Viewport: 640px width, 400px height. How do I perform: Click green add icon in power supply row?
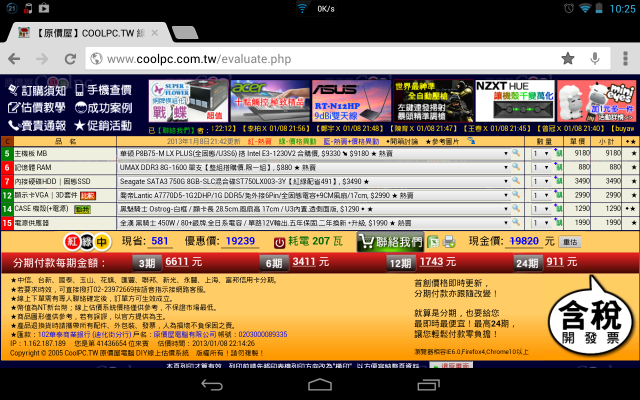click(558, 223)
